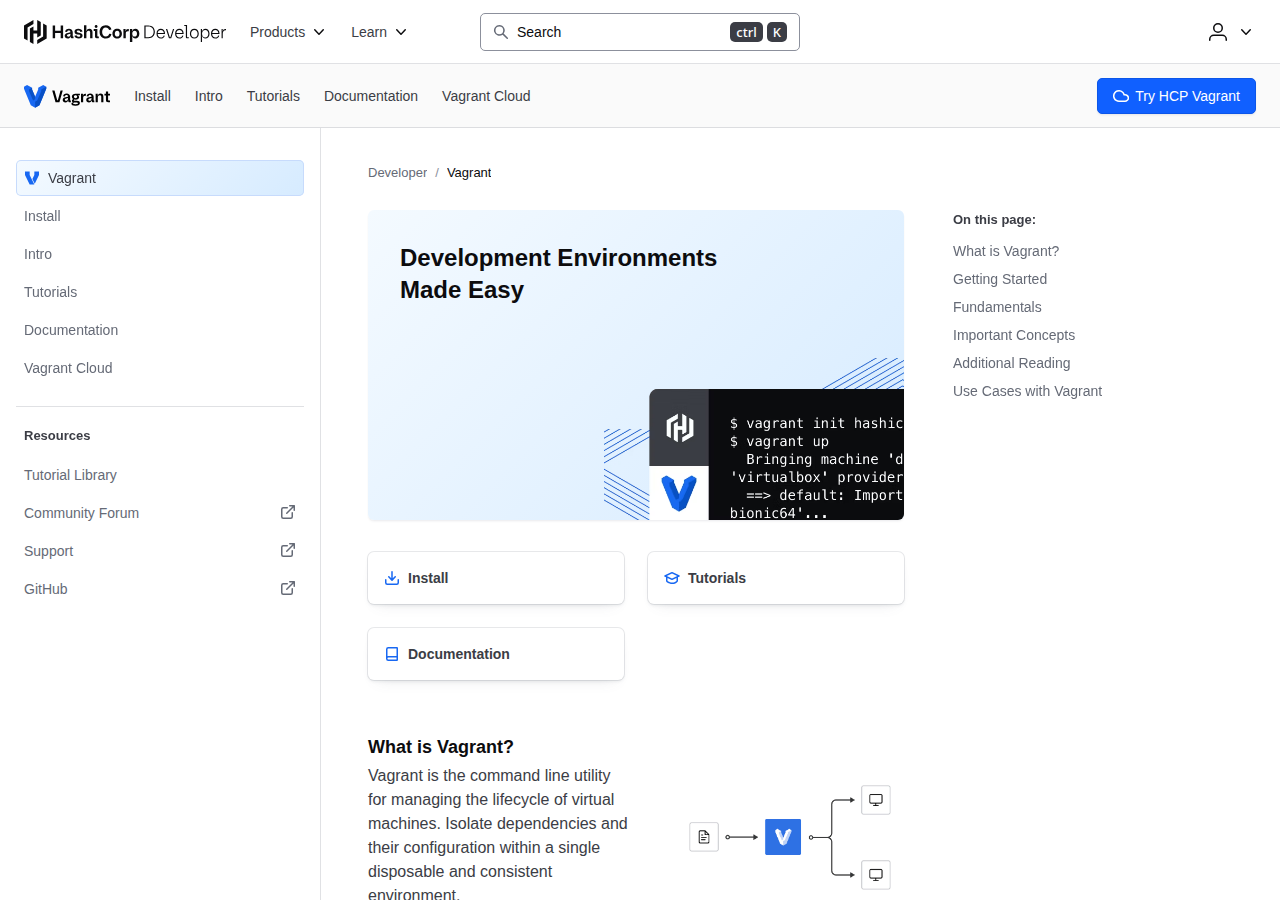Screen dimensions: 1280x900
Task: Jump to the Additional Reading section link
Action: (x=1012, y=363)
